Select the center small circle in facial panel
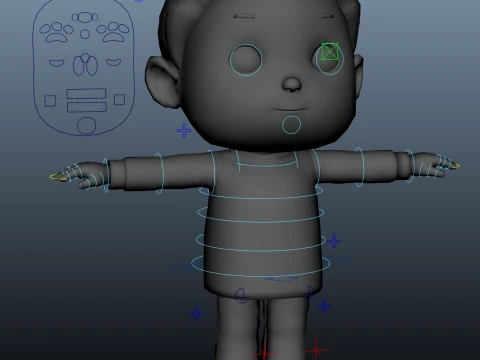This screenshot has width=480, height=360. point(85,34)
